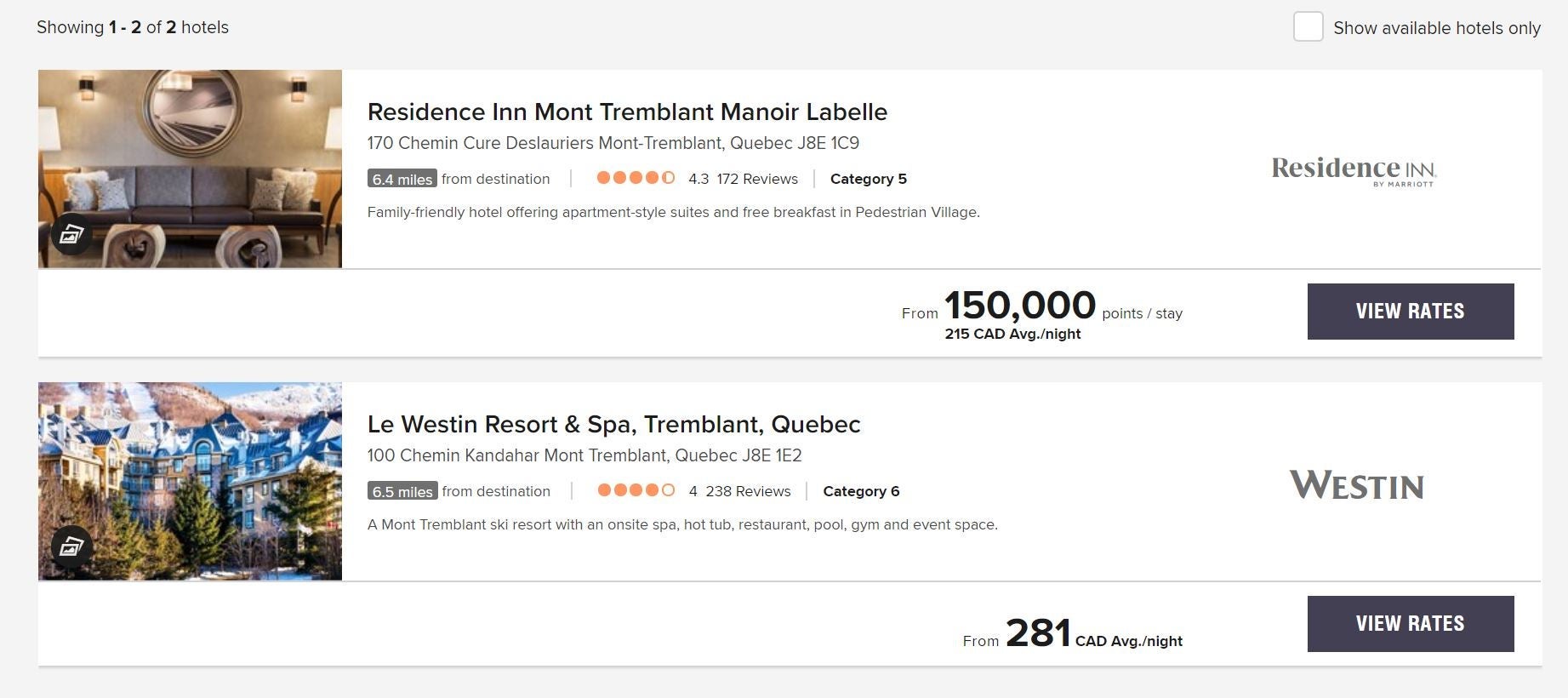This screenshot has height=698, width=1568.
Task: View rates for Residence Inn Mont Tremblant
Action: [1411, 312]
